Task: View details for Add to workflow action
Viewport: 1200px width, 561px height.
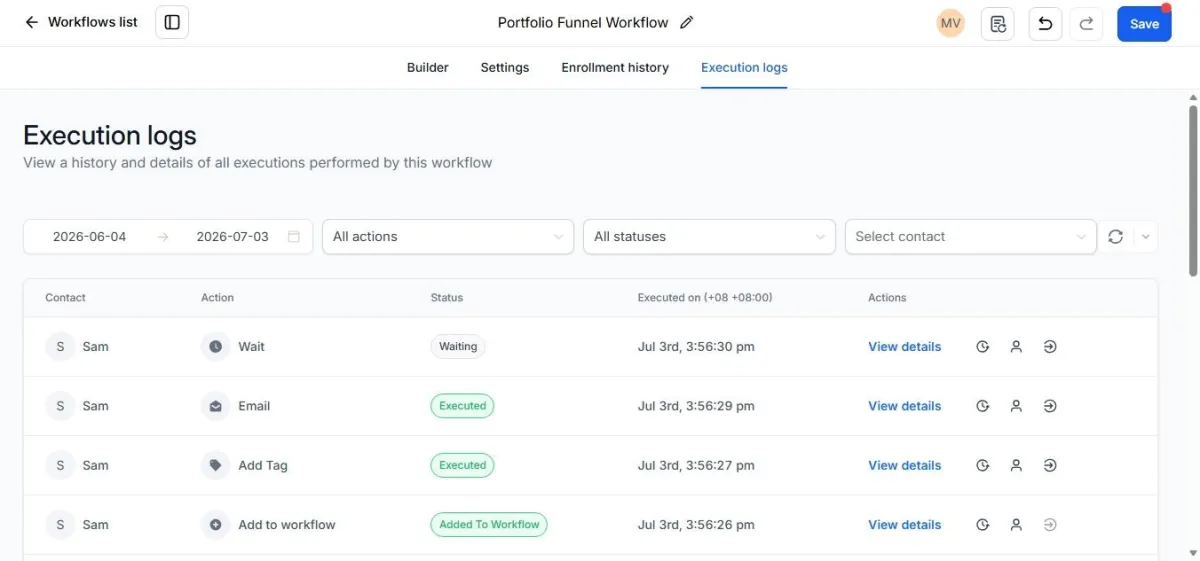Action: [x=904, y=524]
